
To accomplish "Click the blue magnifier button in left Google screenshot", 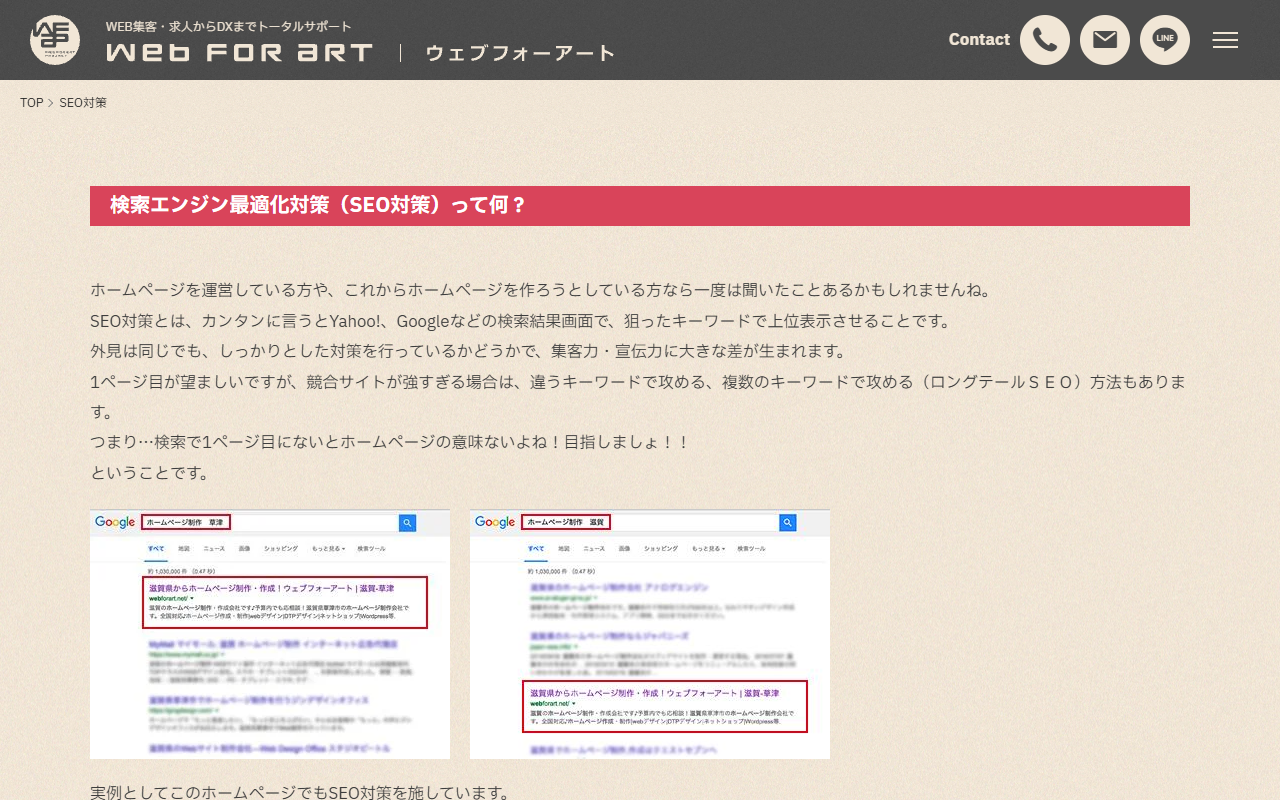I will click(407, 522).
